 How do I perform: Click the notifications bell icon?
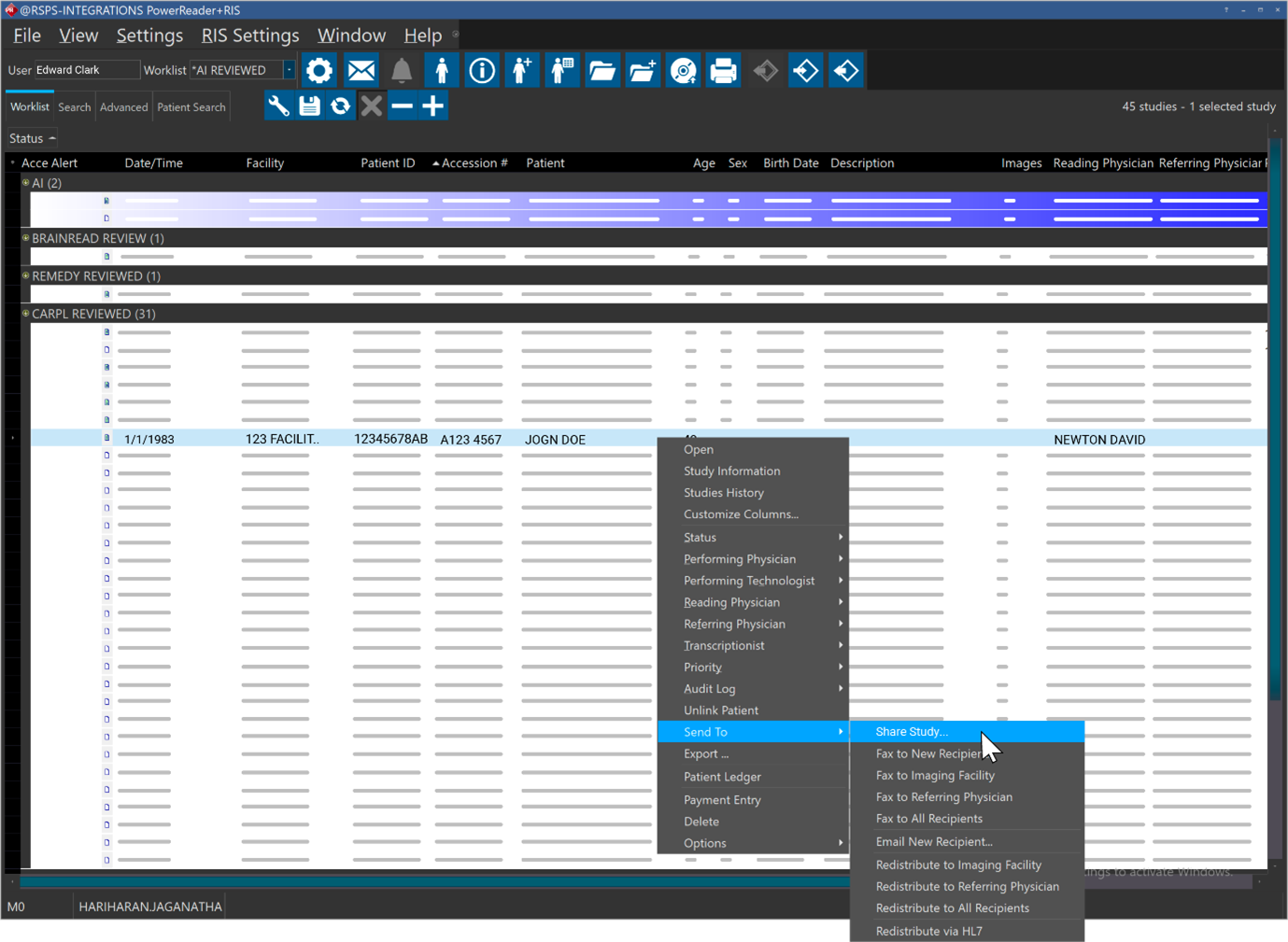point(401,69)
